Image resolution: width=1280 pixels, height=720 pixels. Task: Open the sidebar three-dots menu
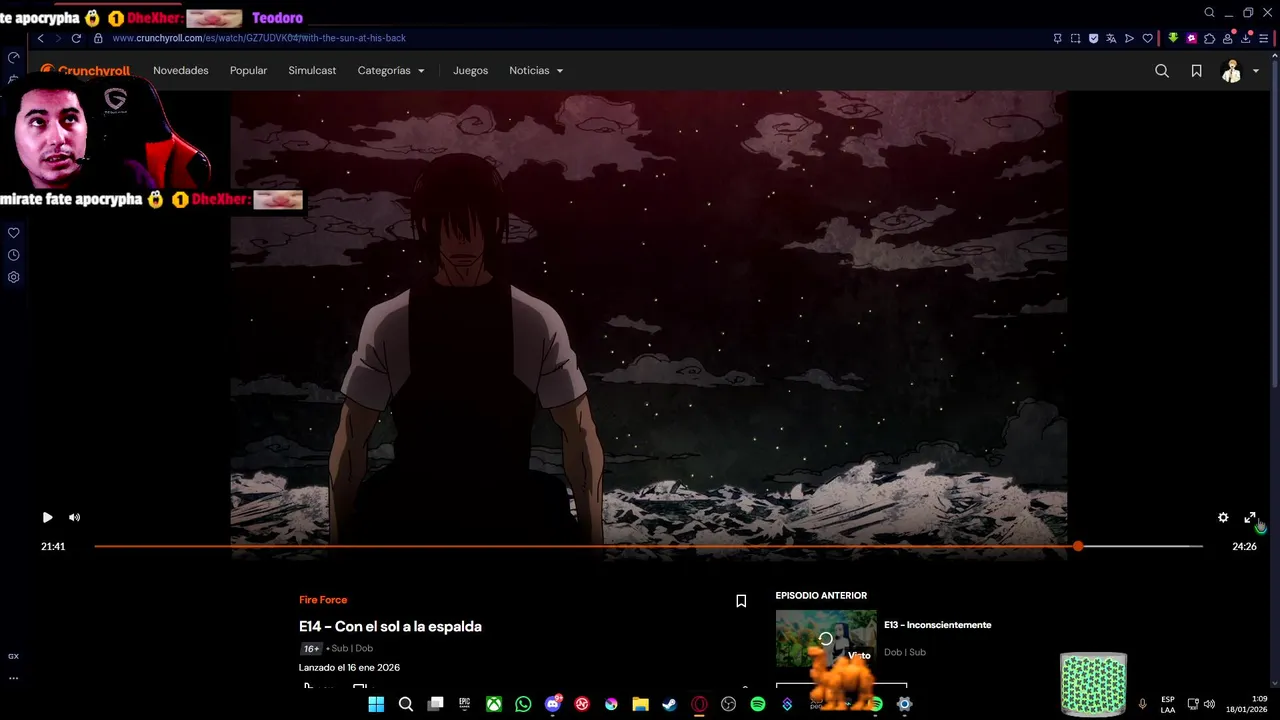pyautogui.click(x=14, y=678)
